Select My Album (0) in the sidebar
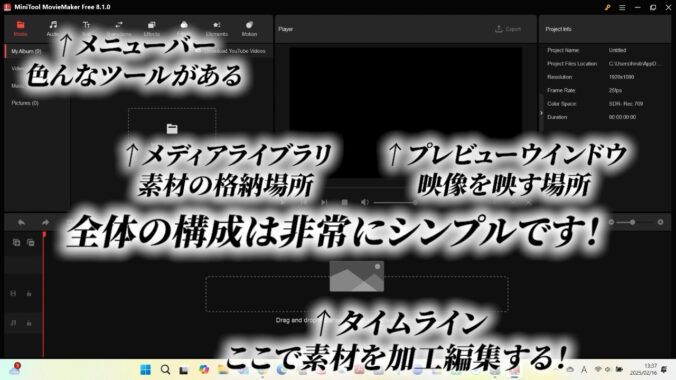 (x=26, y=51)
